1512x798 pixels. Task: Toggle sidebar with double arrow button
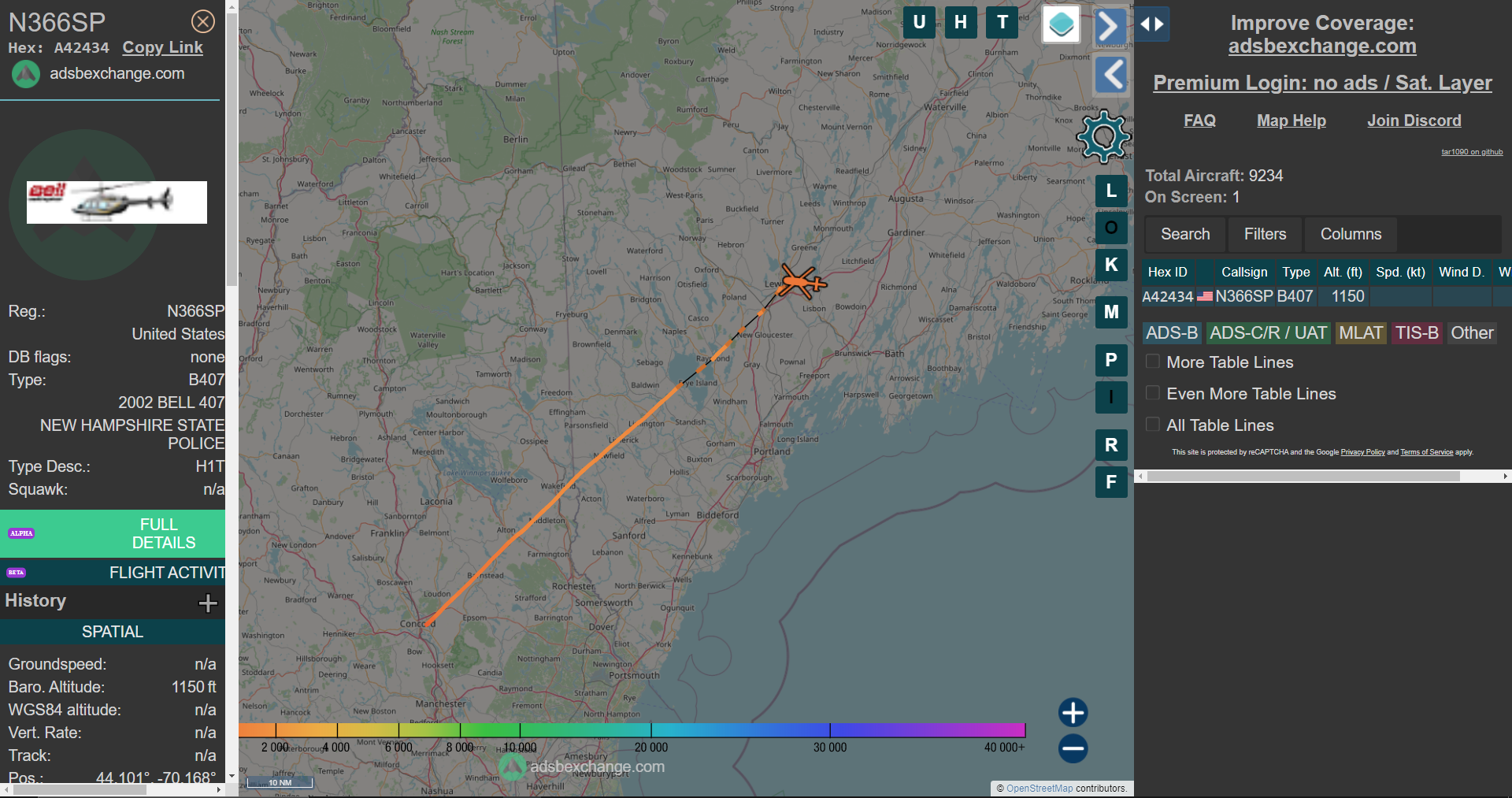1152,24
